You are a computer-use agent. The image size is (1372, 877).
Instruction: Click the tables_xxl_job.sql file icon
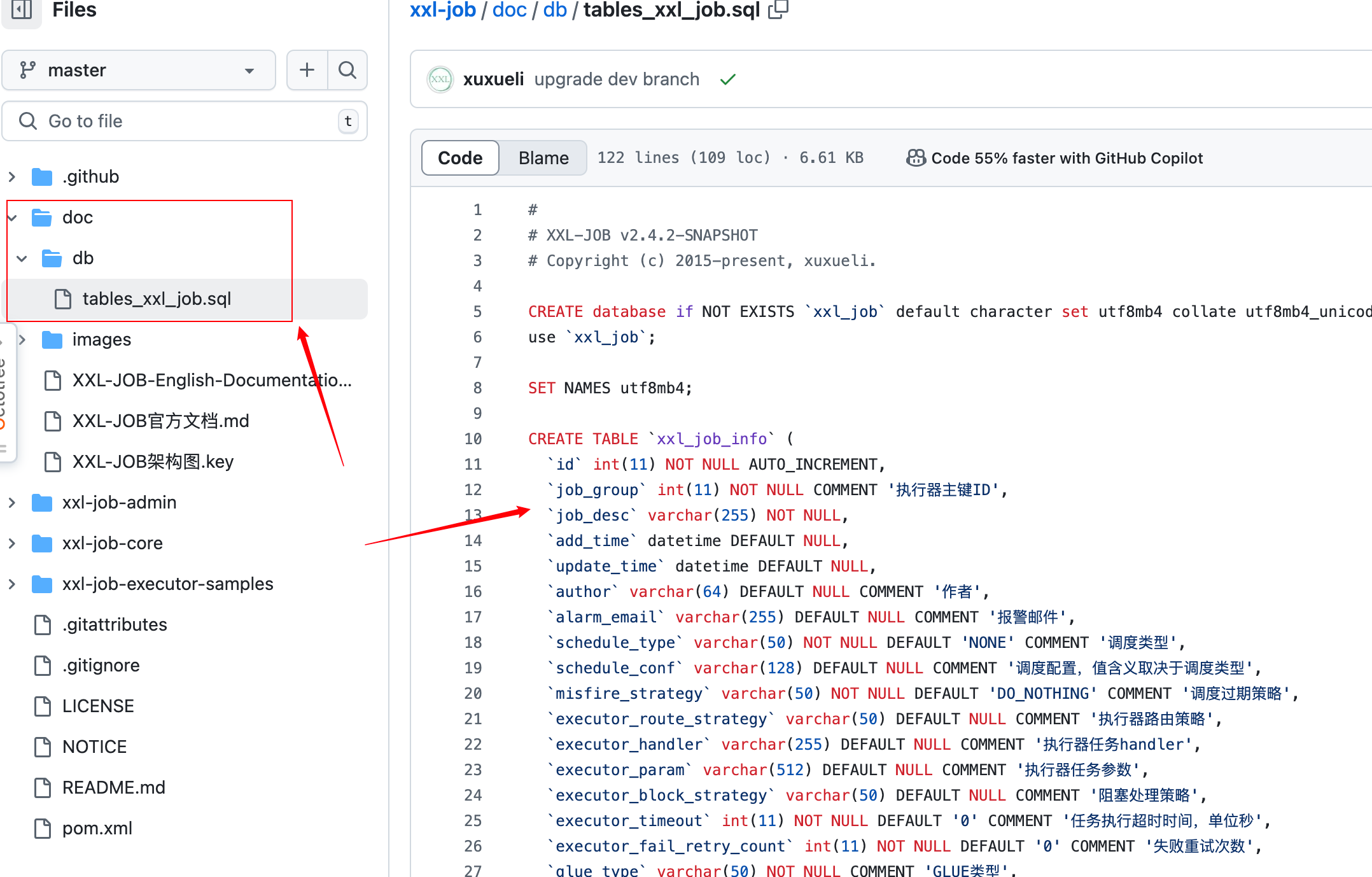[63, 299]
